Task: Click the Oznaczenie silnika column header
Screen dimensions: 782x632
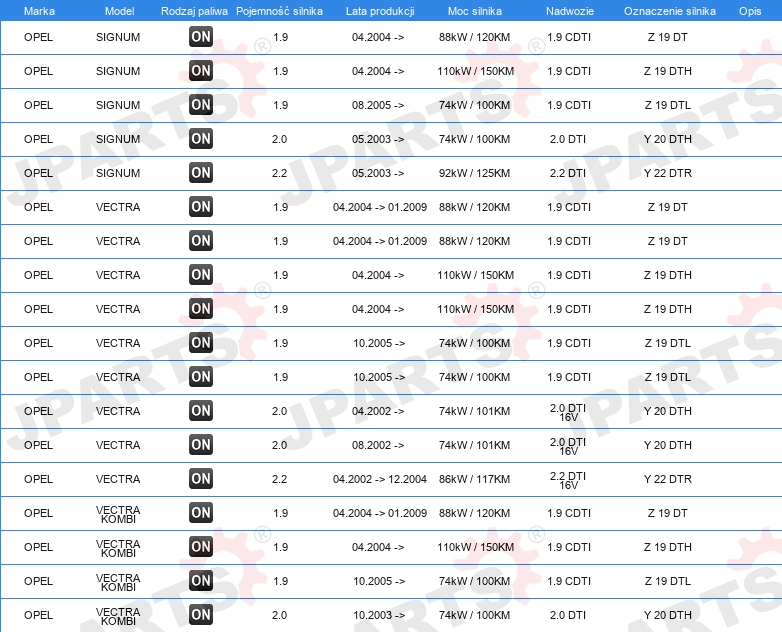Action: pyautogui.click(x=670, y=11)
